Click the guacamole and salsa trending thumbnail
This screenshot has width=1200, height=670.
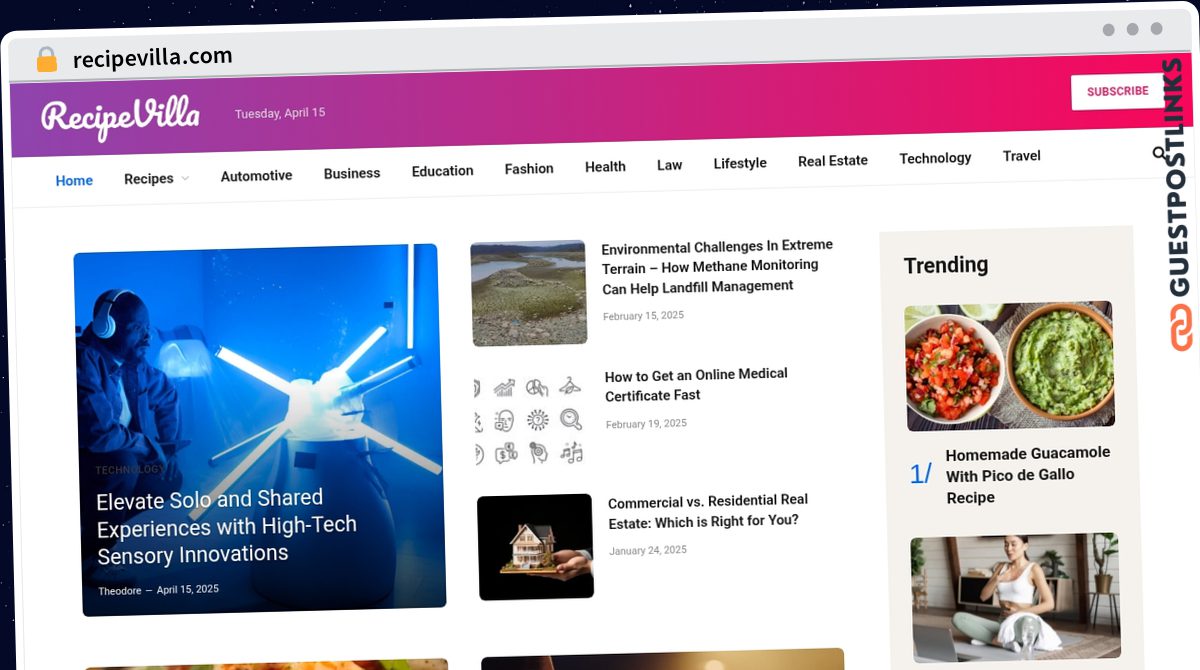click(x=1009, y=366)
